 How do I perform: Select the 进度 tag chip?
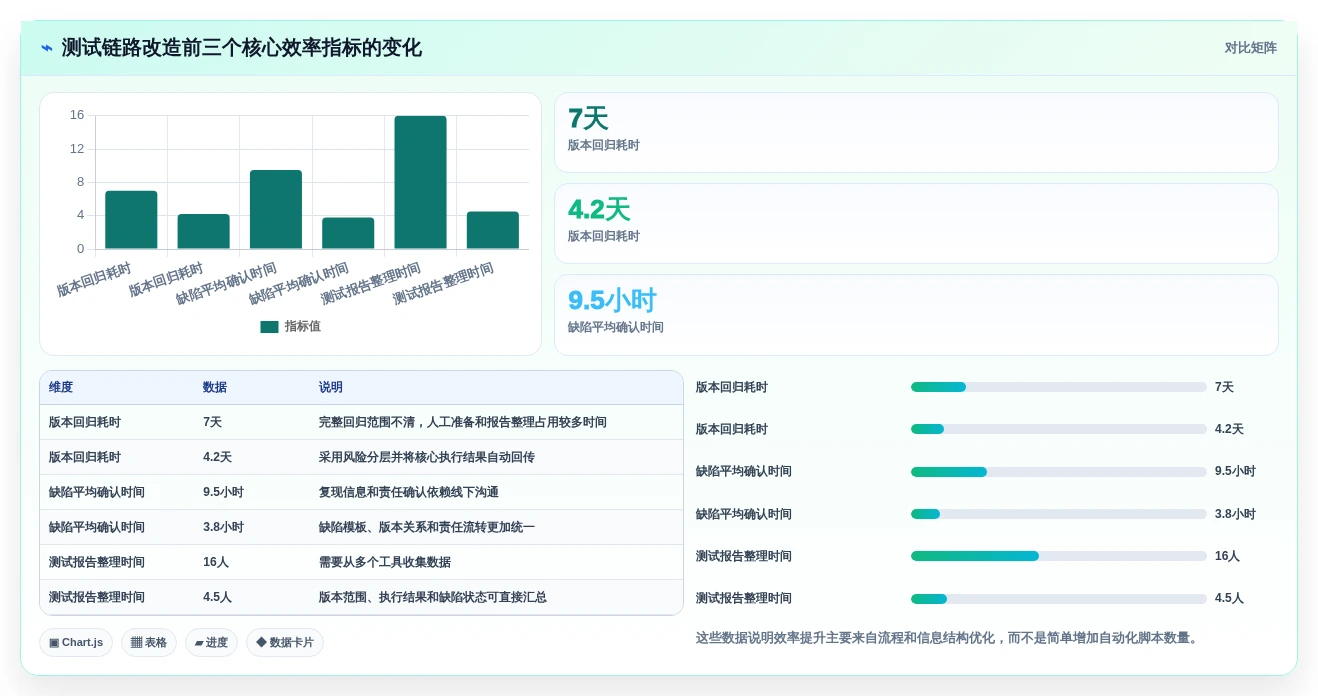click(x=211, y=642)
